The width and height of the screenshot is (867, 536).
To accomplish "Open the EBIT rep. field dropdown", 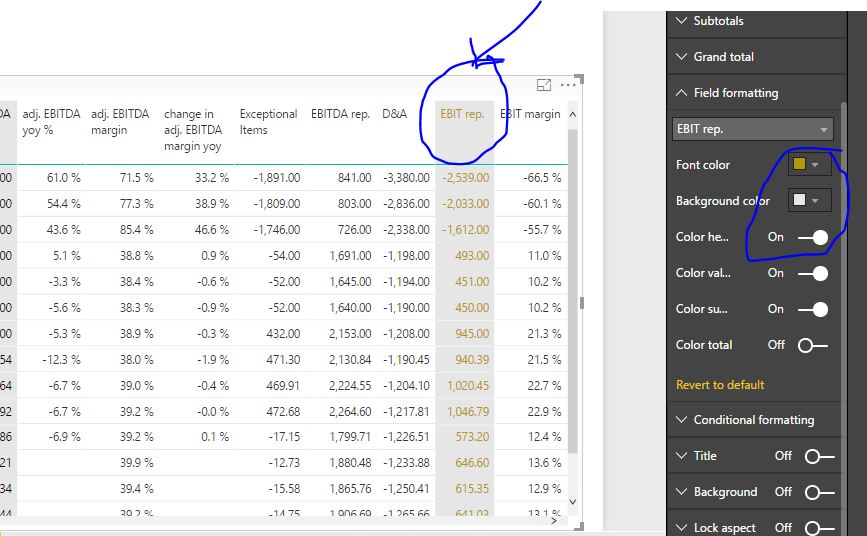I will pos(753,129).
